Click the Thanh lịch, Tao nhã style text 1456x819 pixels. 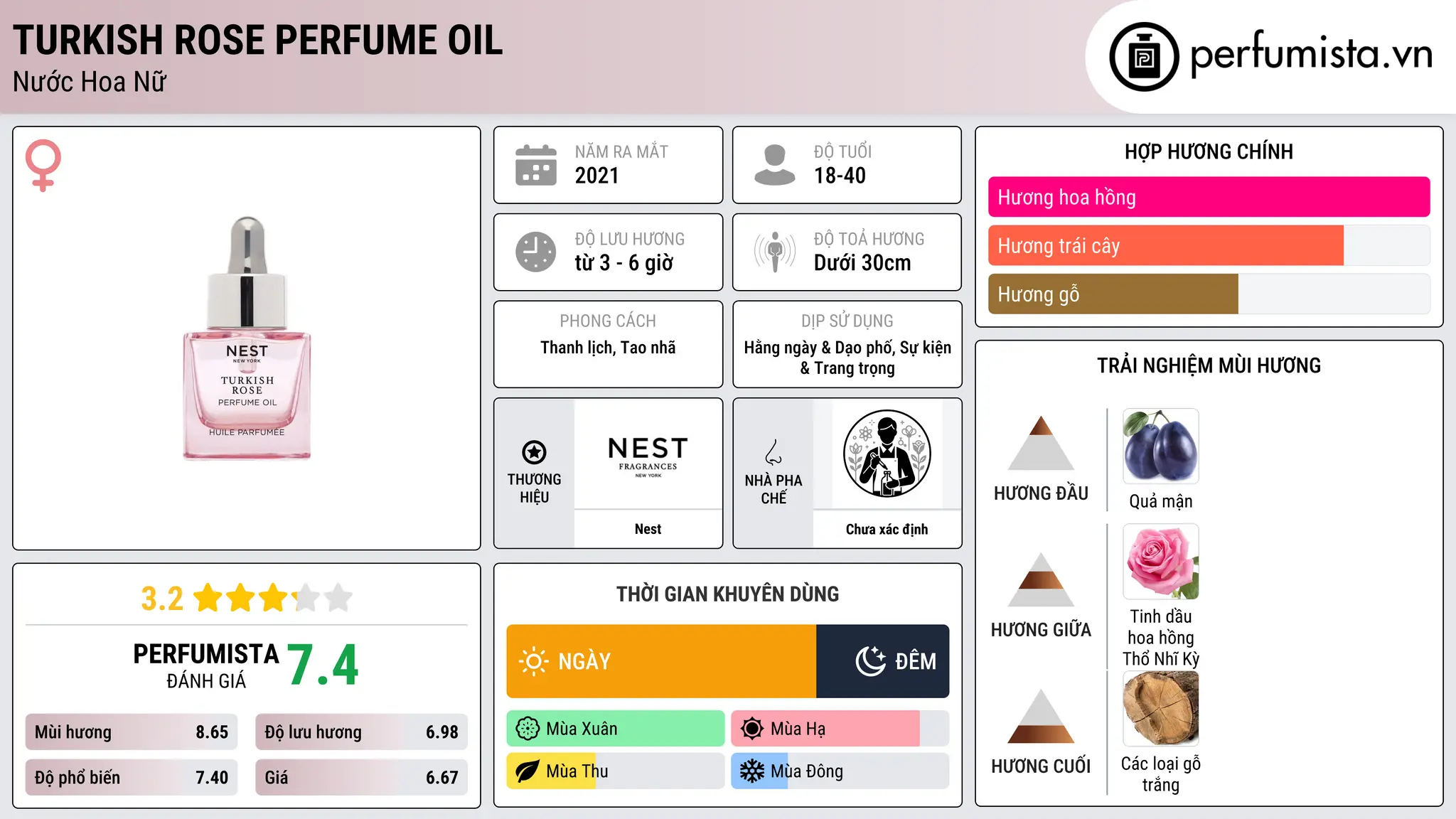click(608, 348)
